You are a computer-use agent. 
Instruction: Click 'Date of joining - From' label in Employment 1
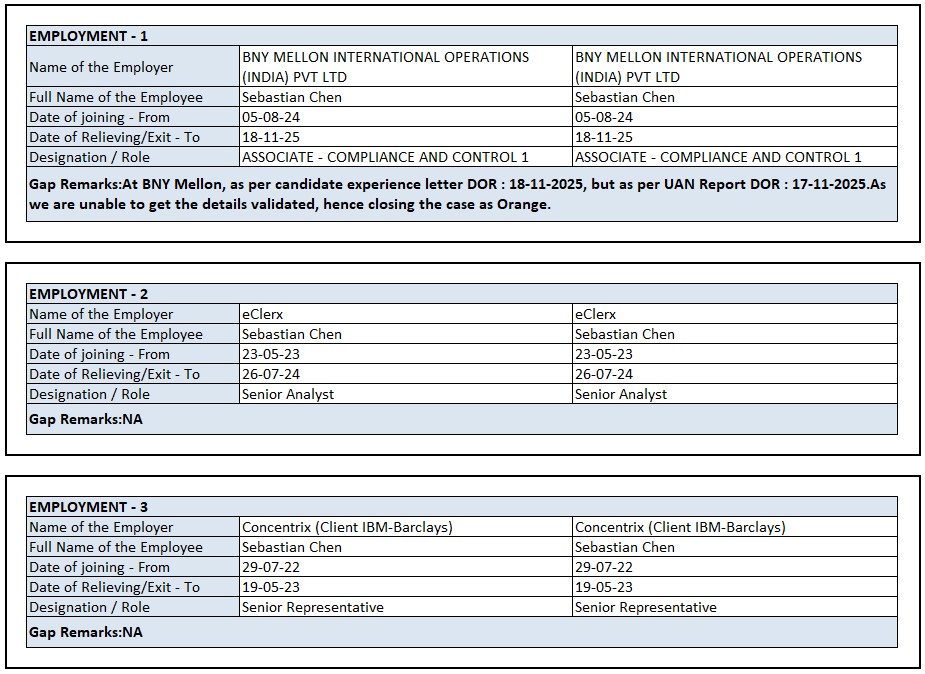(x=100, y=117)
